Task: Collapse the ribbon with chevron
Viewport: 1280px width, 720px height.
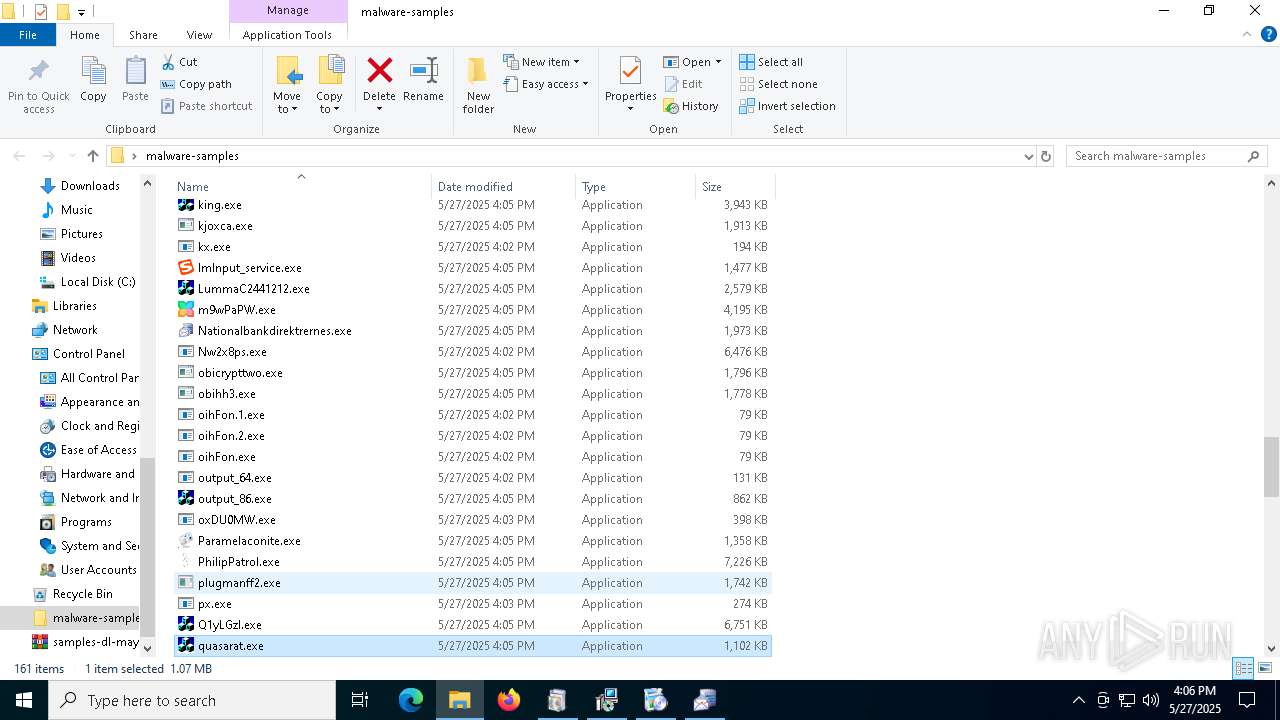Action: coord(1246,34)
